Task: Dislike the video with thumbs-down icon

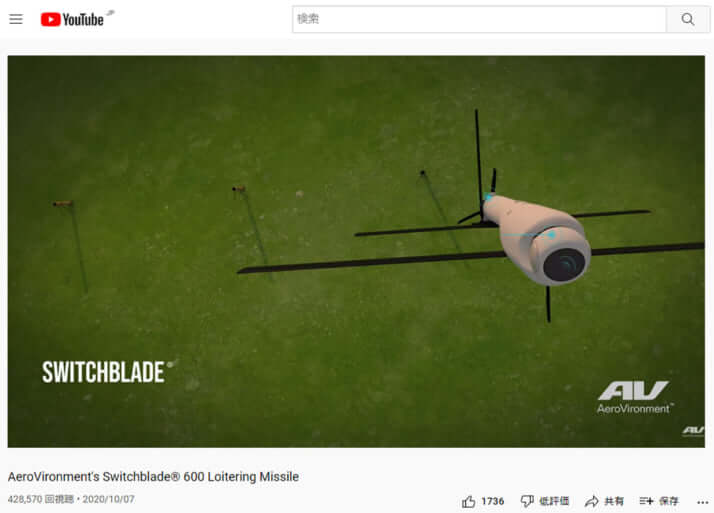Action: tap(527, 502)
